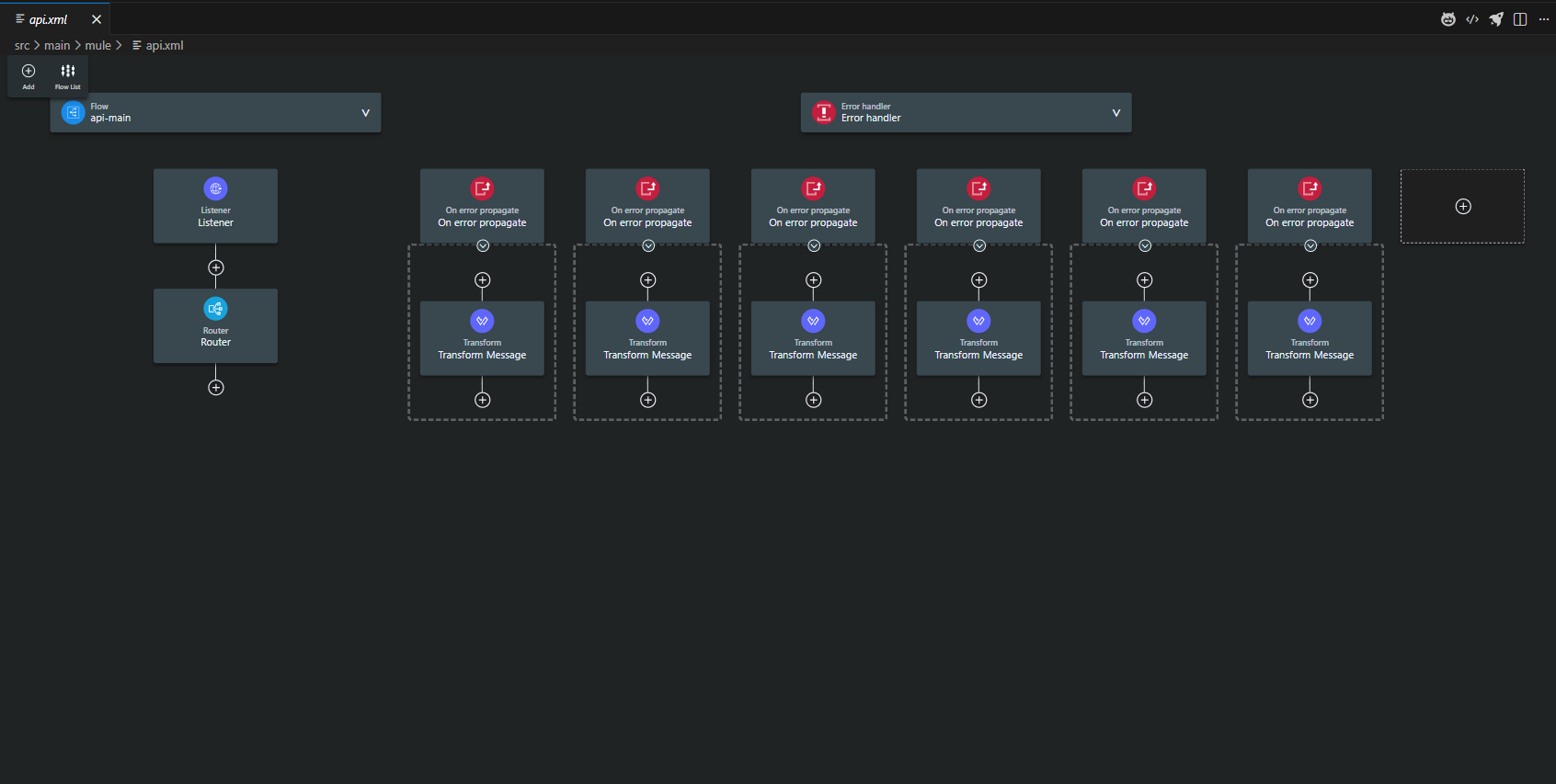Add component between Listener and Router

point(216,267)
